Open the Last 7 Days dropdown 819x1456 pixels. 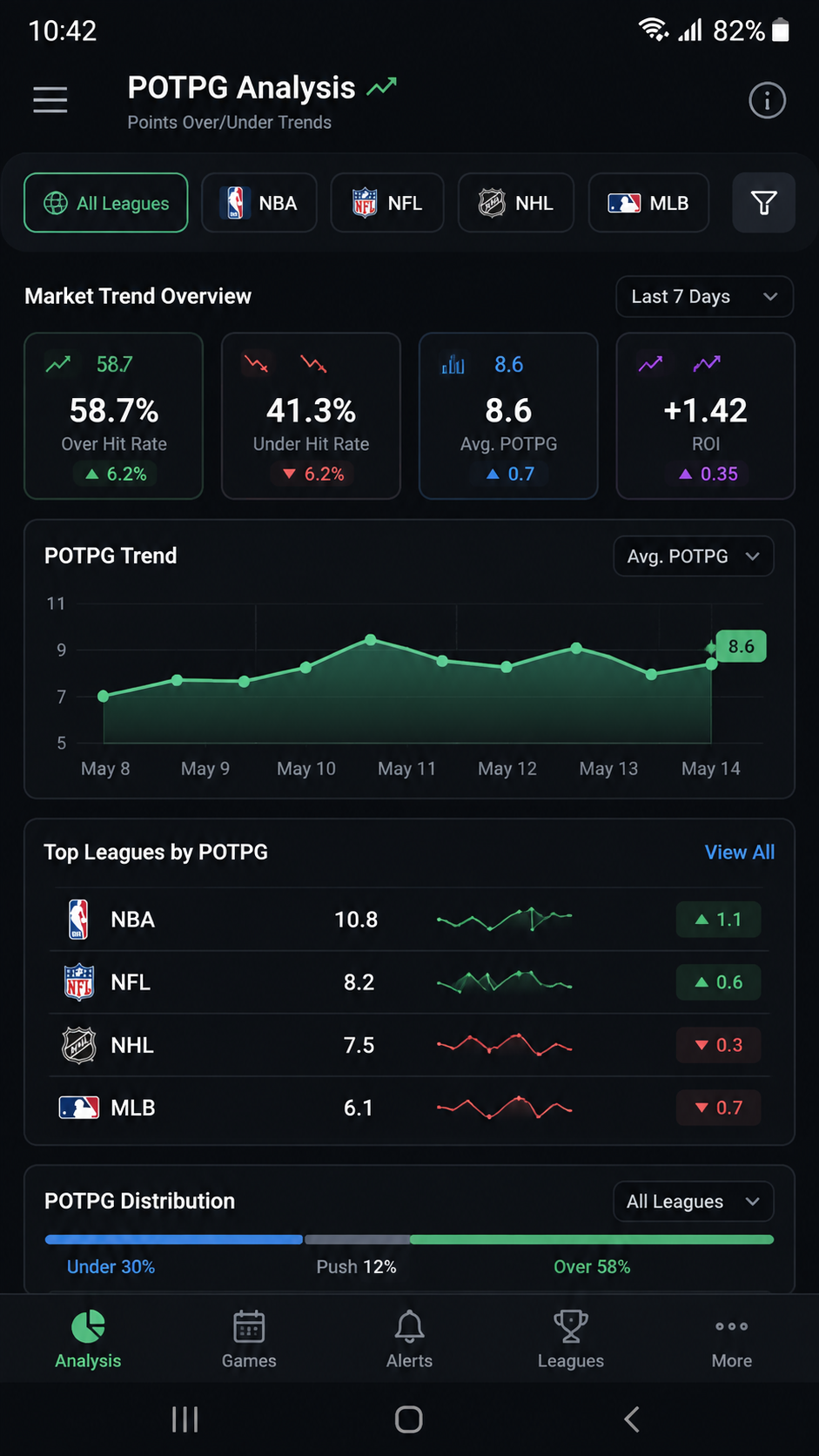tap(704, 297)
